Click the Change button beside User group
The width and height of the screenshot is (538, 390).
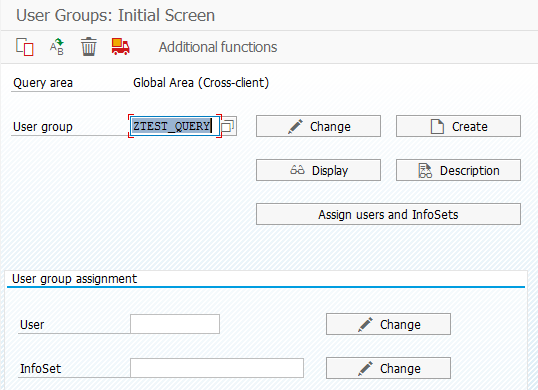[x=318, y=126]
